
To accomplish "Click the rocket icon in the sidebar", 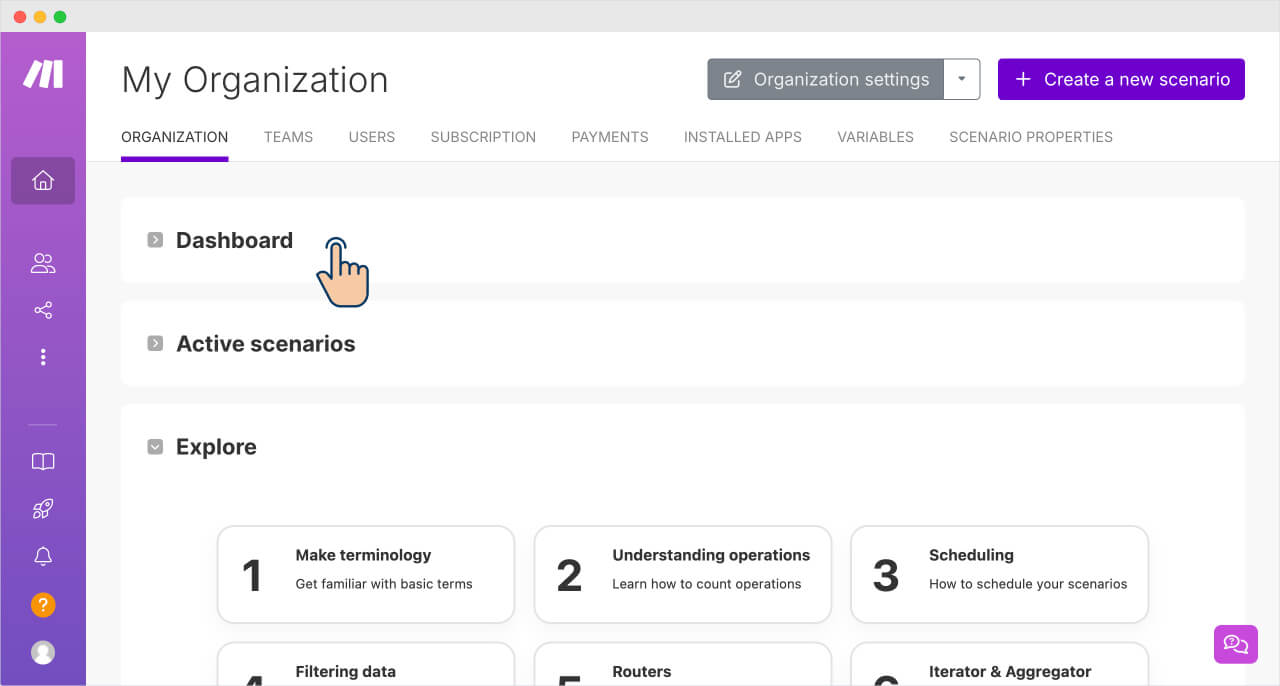I will pos(42,508).
